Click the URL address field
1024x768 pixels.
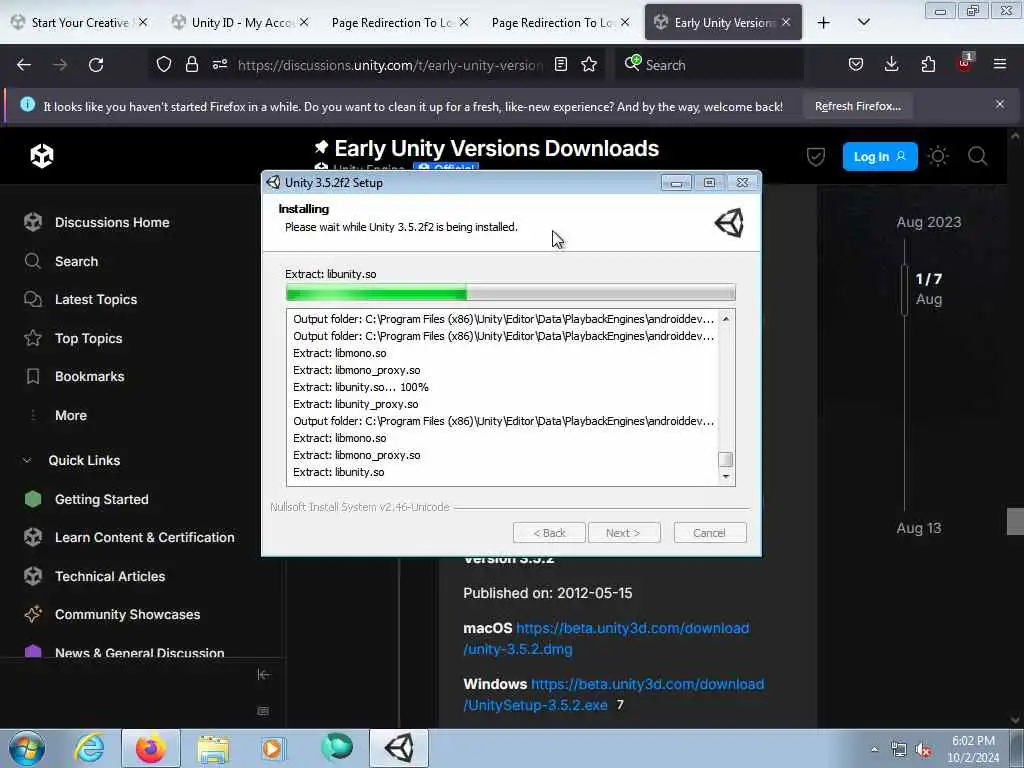(x=391, y=65)
